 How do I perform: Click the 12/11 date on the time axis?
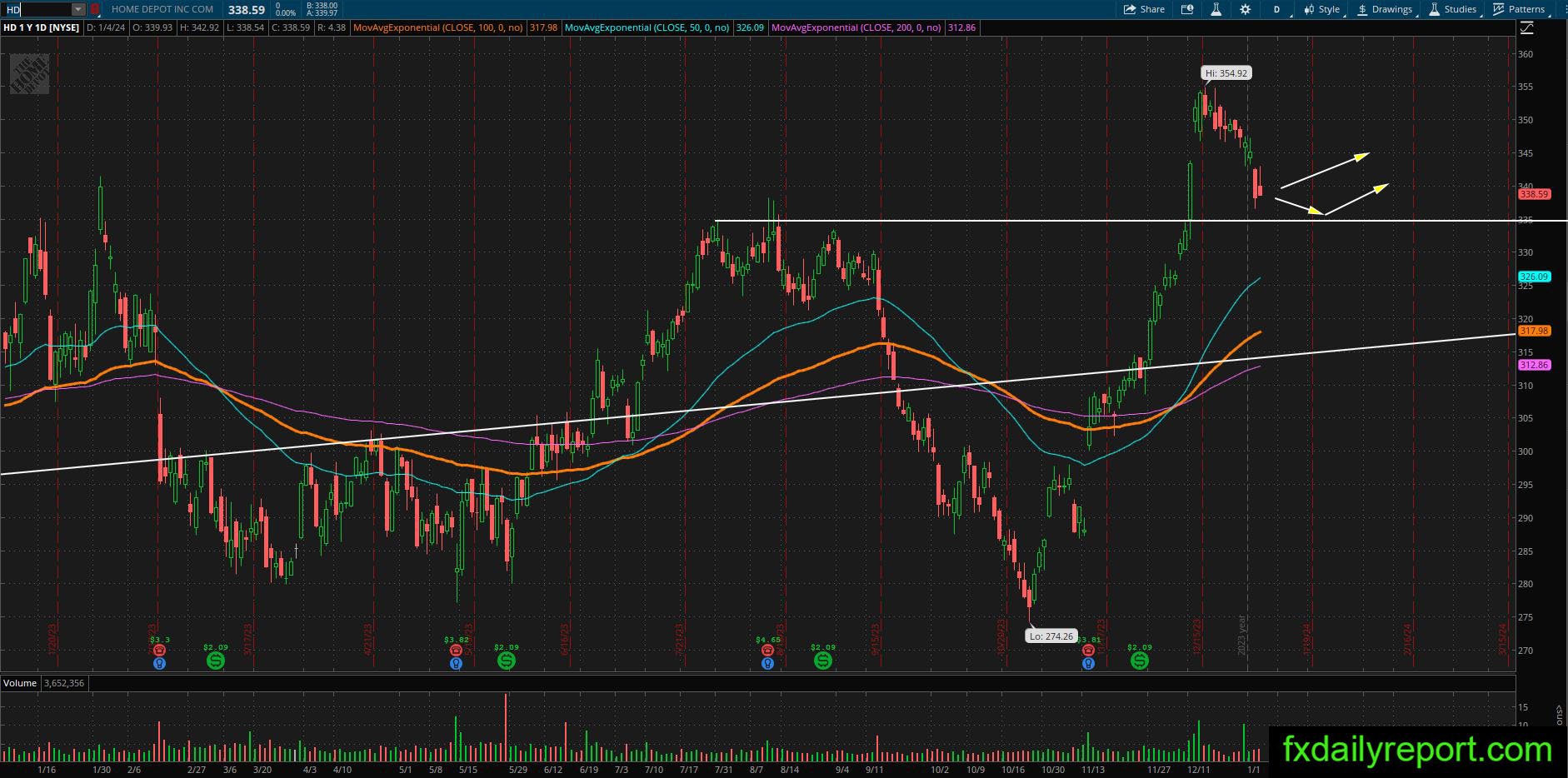pyautogui.click(x=1199, y=770)
